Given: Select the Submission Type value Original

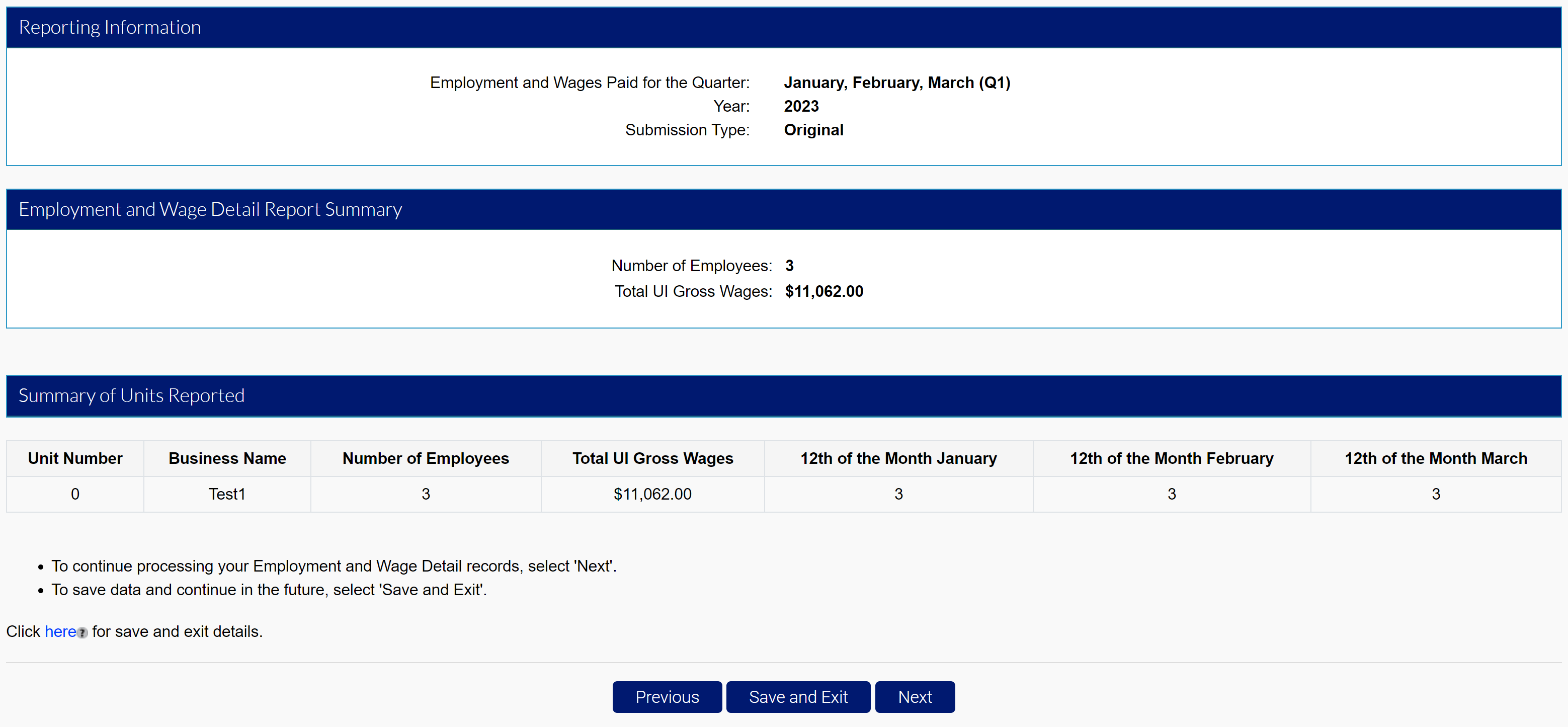Looking at the screenshot, I should click(814, 130).
